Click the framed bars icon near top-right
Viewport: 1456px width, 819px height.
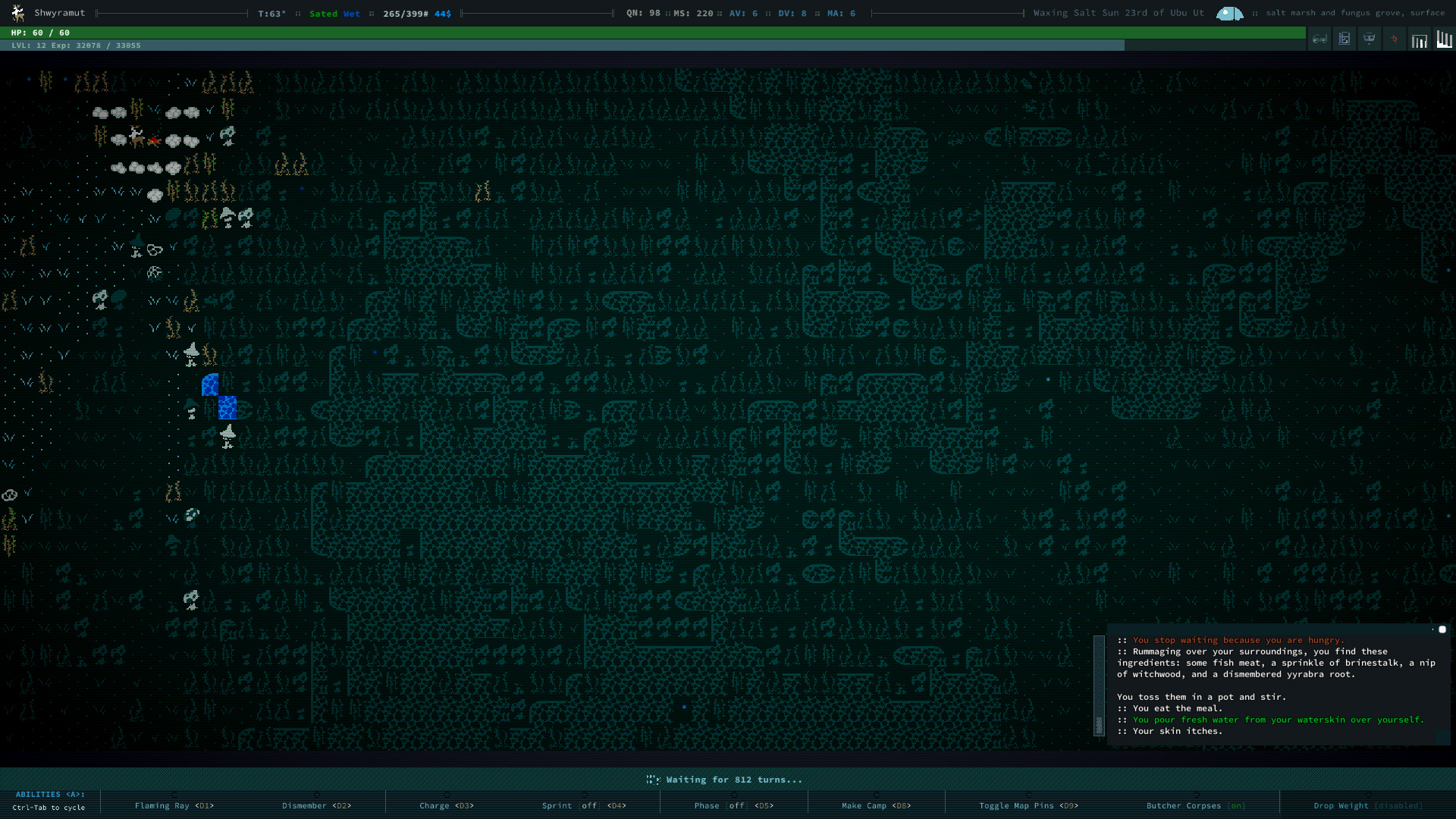click(1419, 40)
